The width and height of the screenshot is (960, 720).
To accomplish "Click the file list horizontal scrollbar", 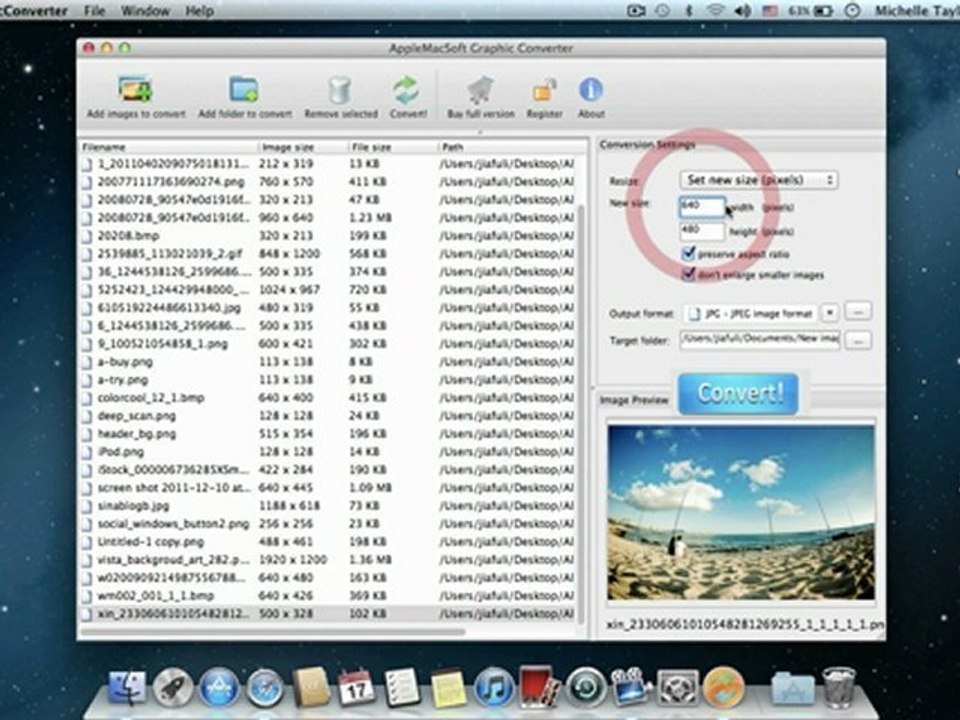I will coord(272,631).
